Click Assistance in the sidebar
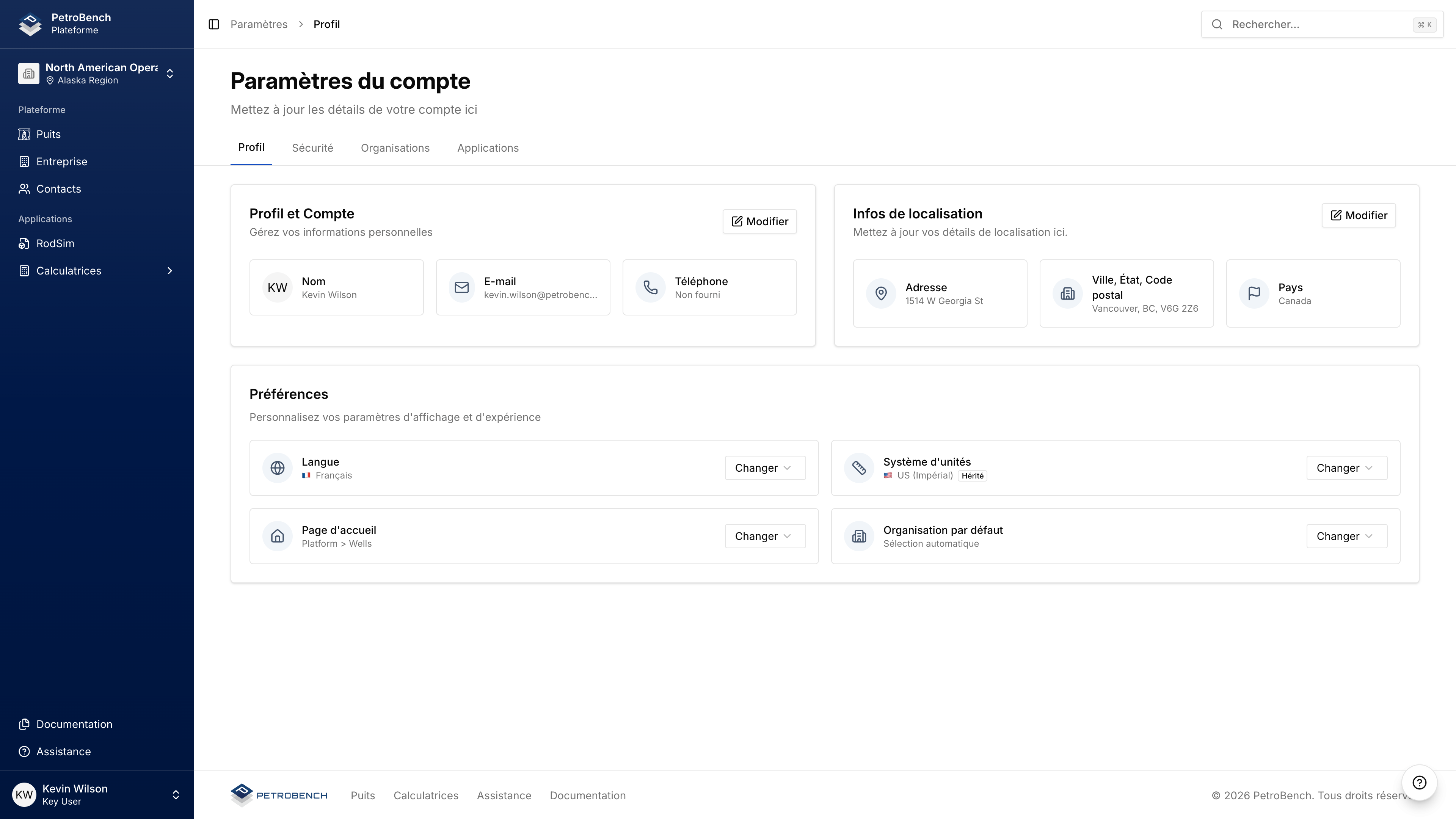The width and height of the screenshot is (1456, 819). click(x=63, y=751)
